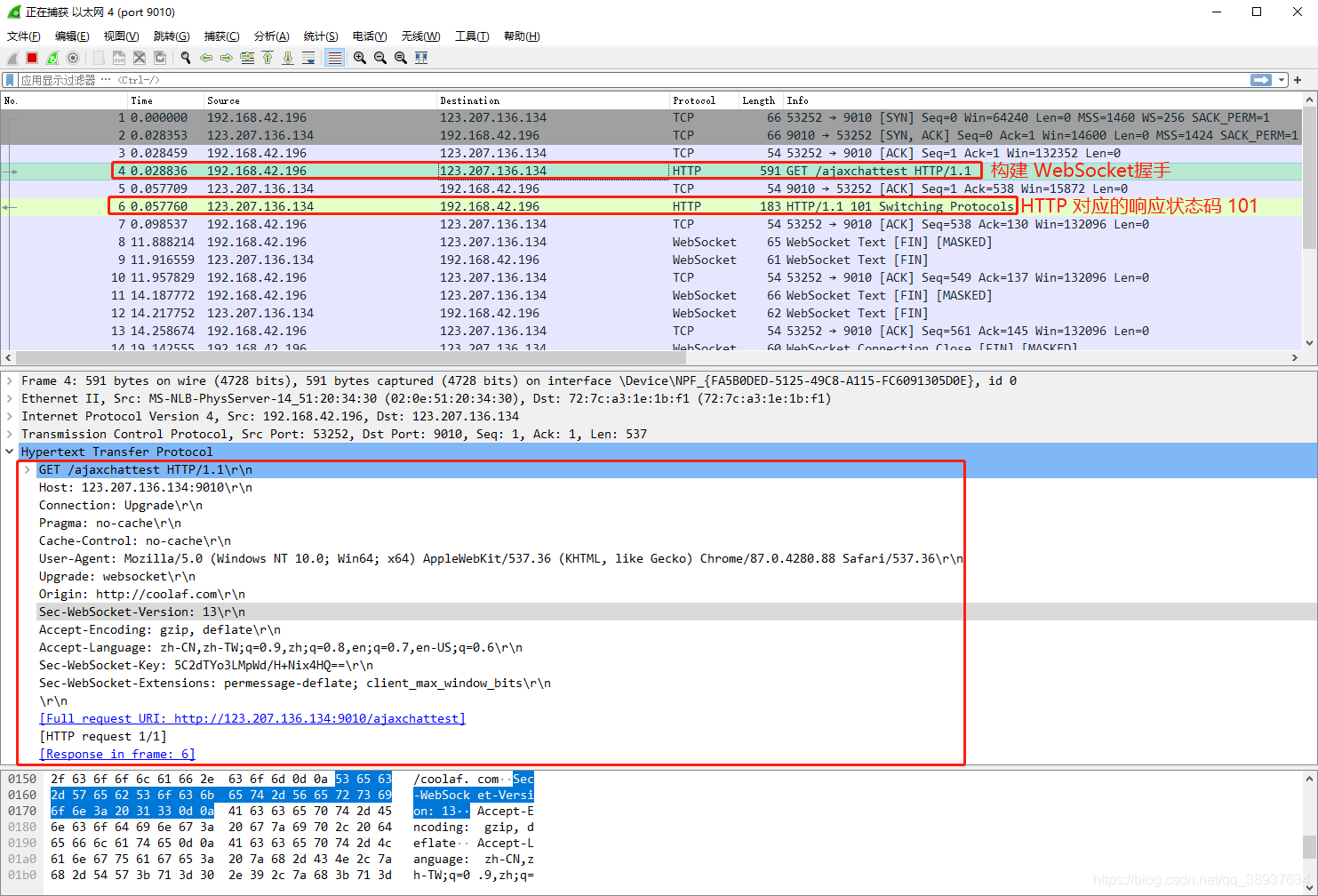The height and width of the screenshot is (896, 1318).
Task: Follow the Response in frame: 6 link
Action: tap(116, 754)
